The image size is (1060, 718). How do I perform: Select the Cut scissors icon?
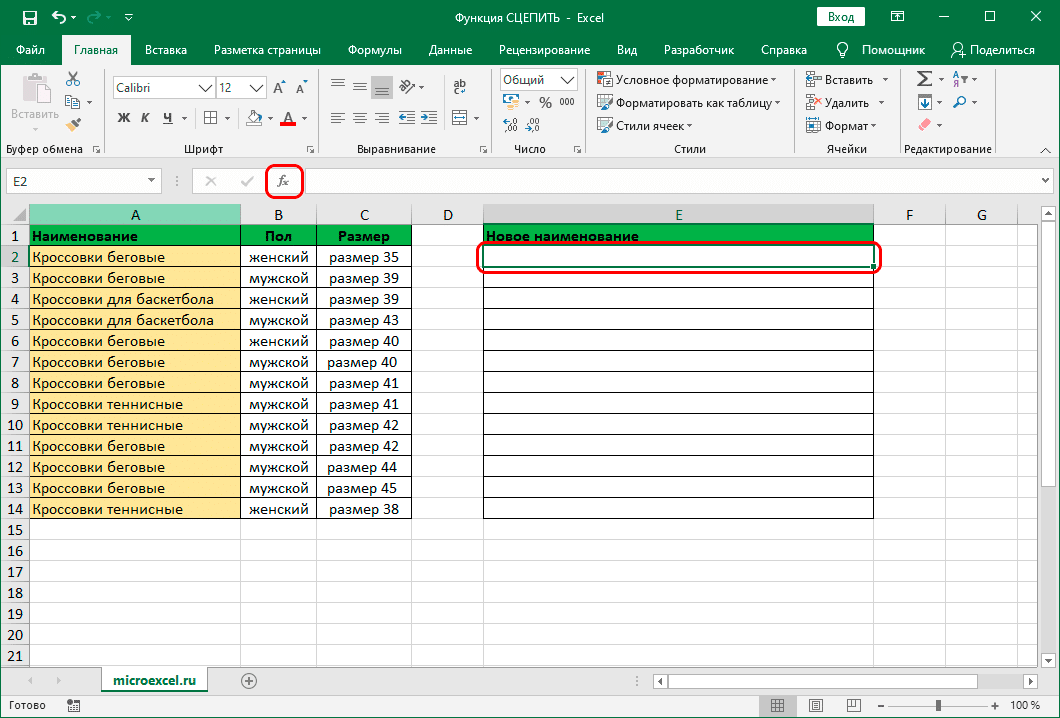[73, 80]
